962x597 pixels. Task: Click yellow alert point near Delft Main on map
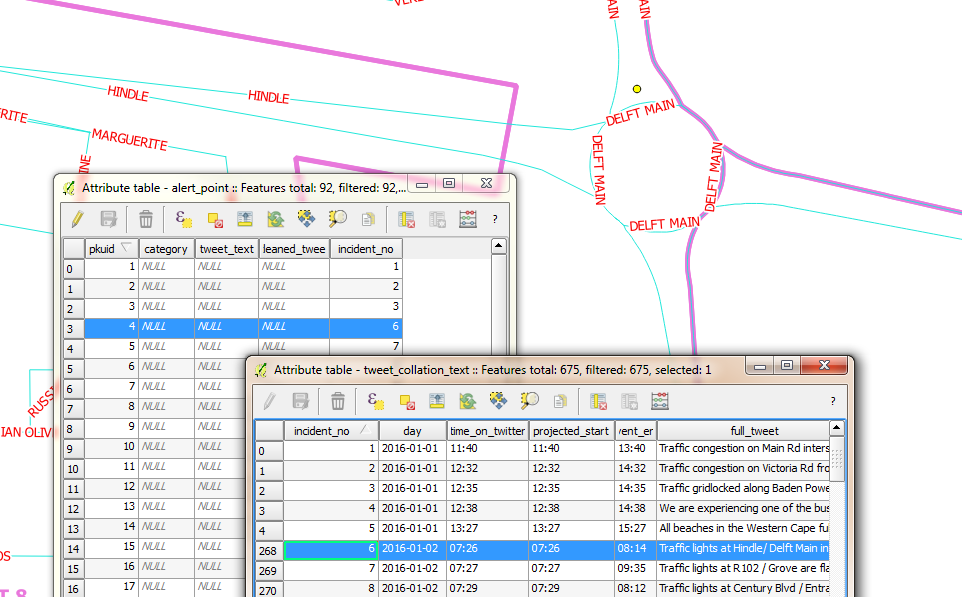coord(637,89)
